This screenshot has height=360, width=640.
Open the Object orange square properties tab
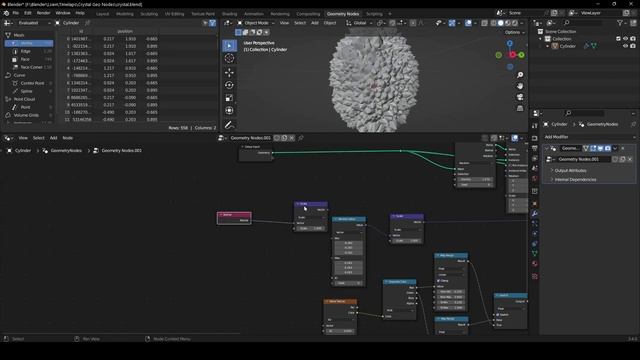point(535,203)
